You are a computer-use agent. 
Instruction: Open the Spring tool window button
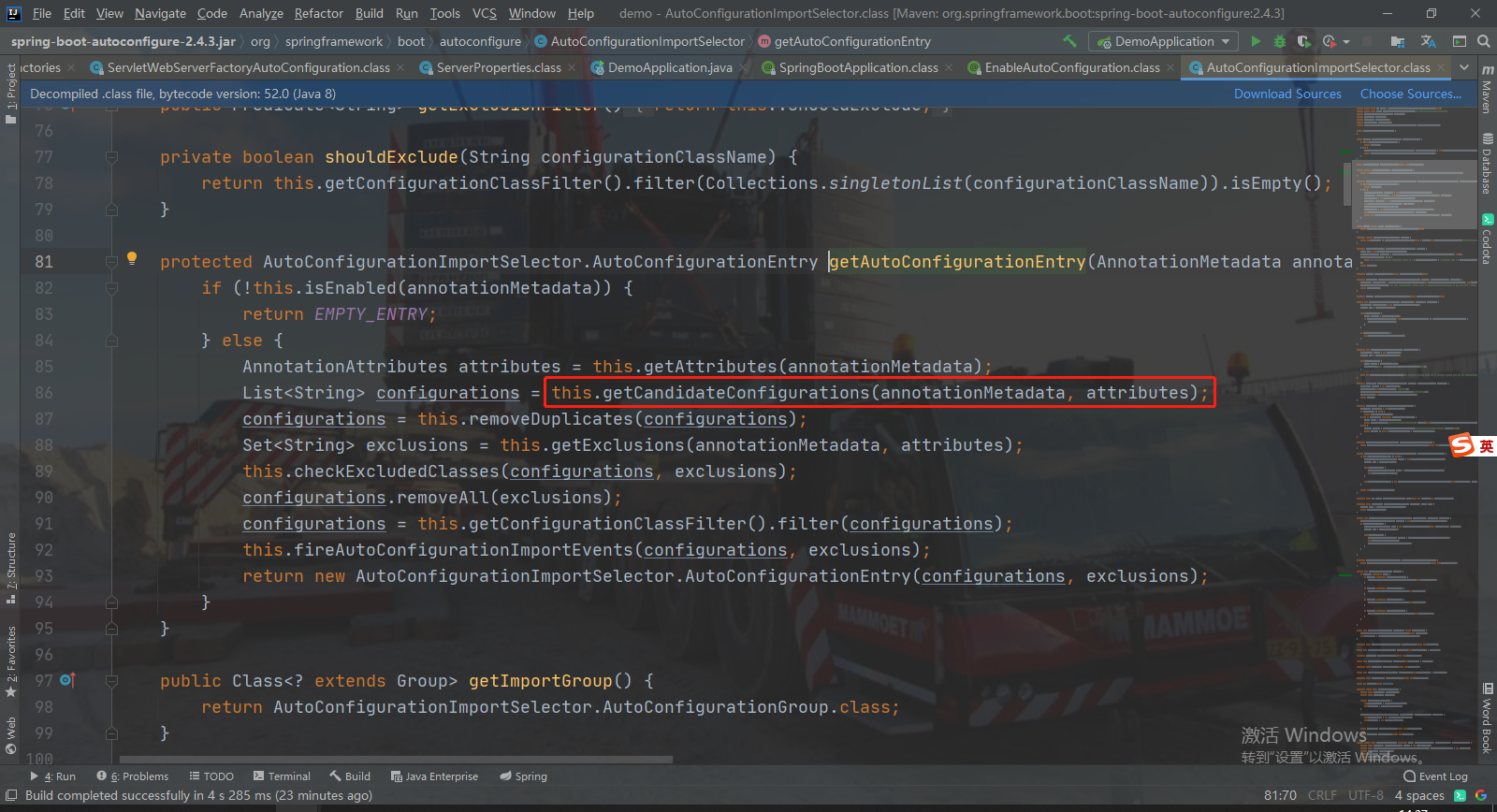pos(523,776)
